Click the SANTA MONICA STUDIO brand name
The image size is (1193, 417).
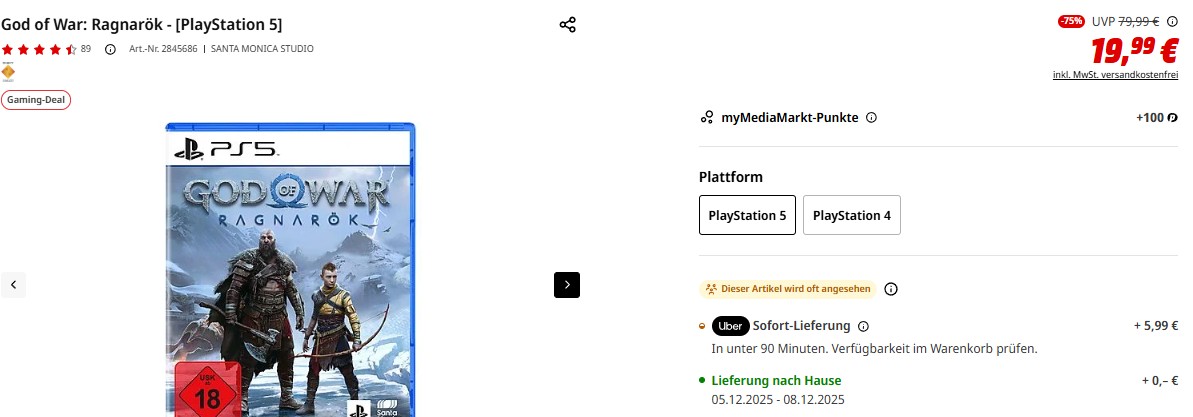(x=262, y=49)
